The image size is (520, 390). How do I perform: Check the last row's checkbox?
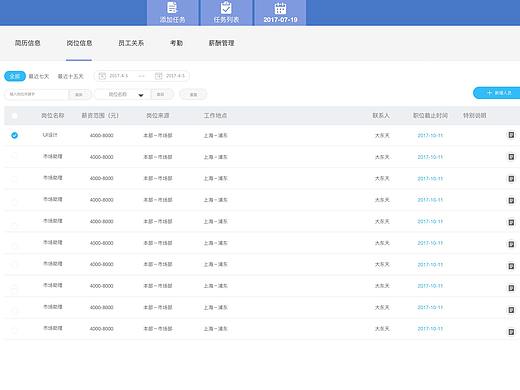(14, 330)
